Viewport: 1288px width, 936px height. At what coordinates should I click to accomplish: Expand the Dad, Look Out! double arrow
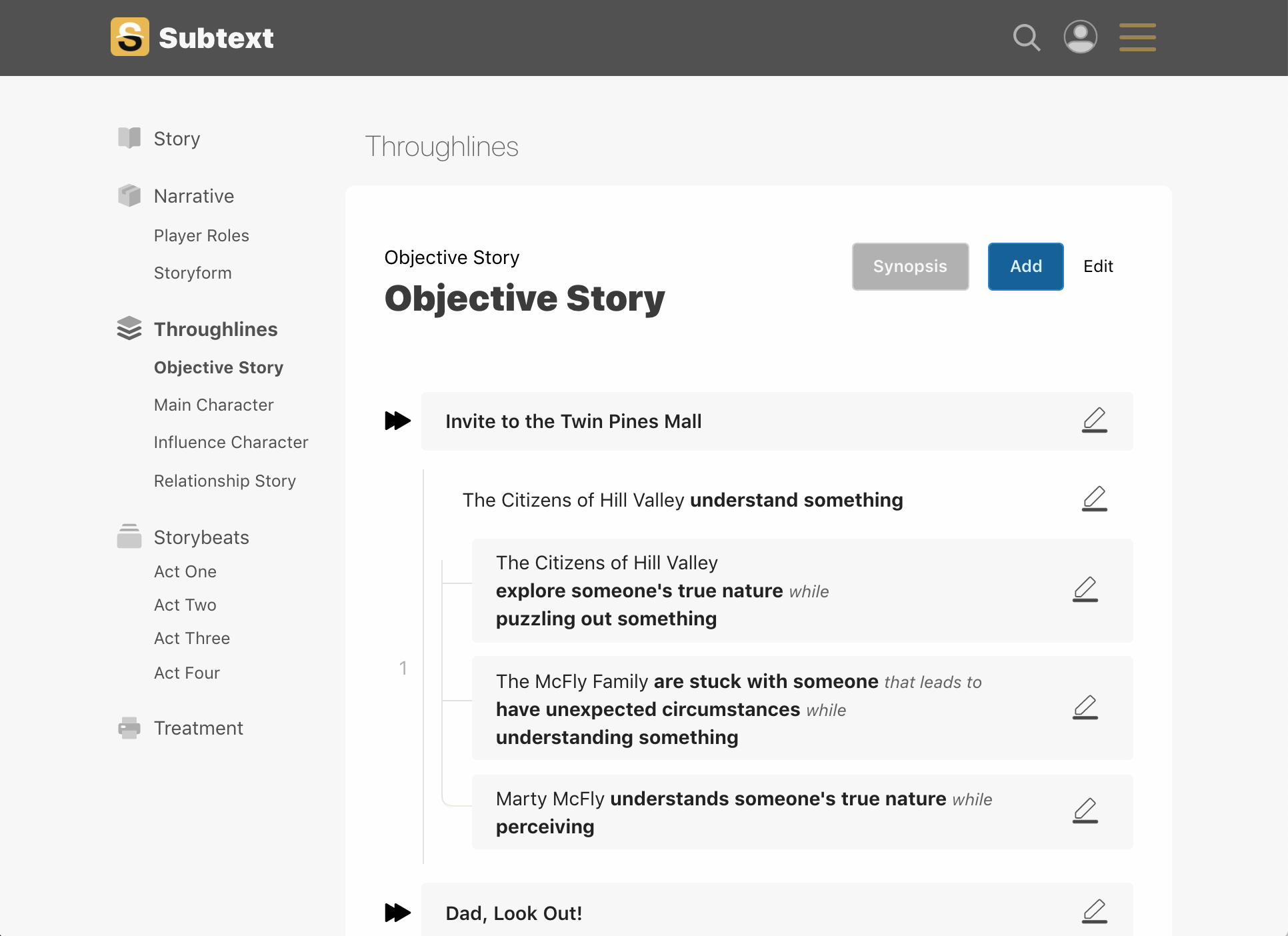click(398, 913)
